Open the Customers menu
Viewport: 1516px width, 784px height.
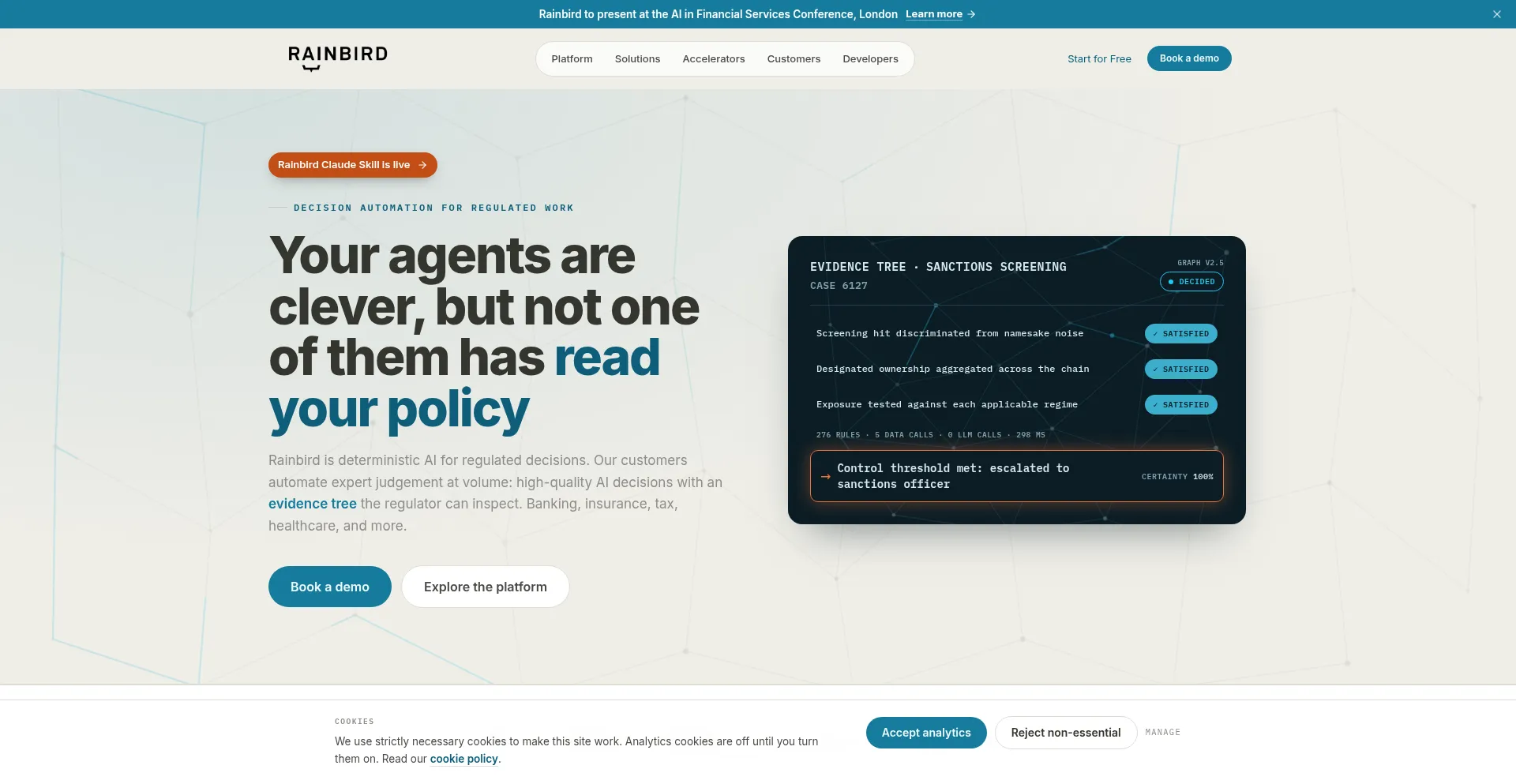click(x=794, y=59)
